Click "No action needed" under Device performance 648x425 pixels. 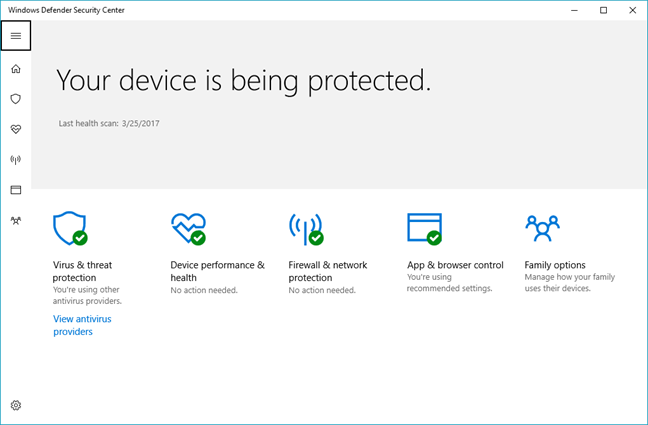204,290
